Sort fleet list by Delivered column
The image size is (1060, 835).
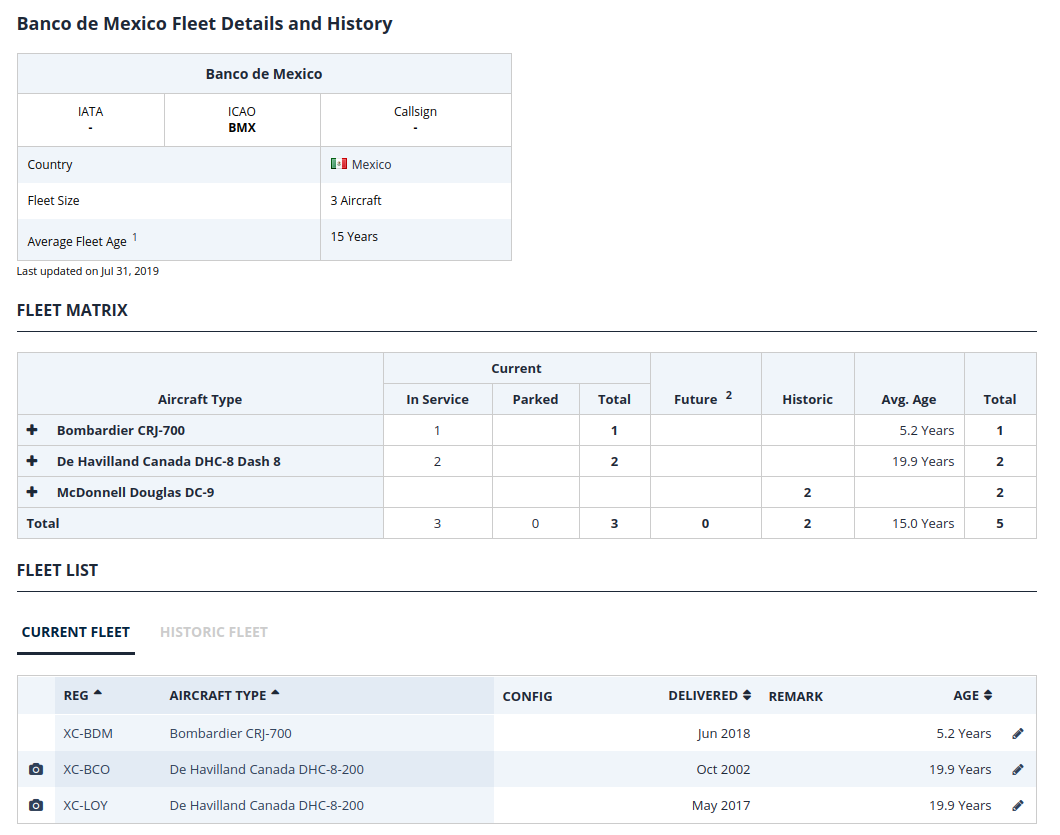(x=709, y=695)
